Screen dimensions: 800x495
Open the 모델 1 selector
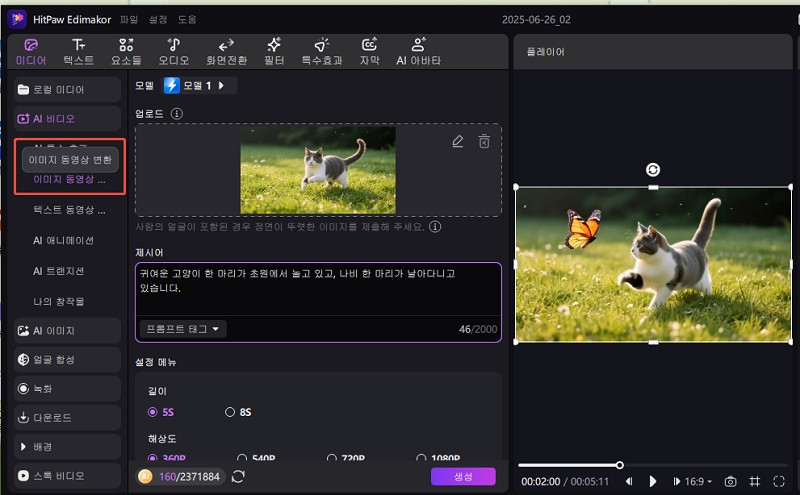[x=199, y=85]
